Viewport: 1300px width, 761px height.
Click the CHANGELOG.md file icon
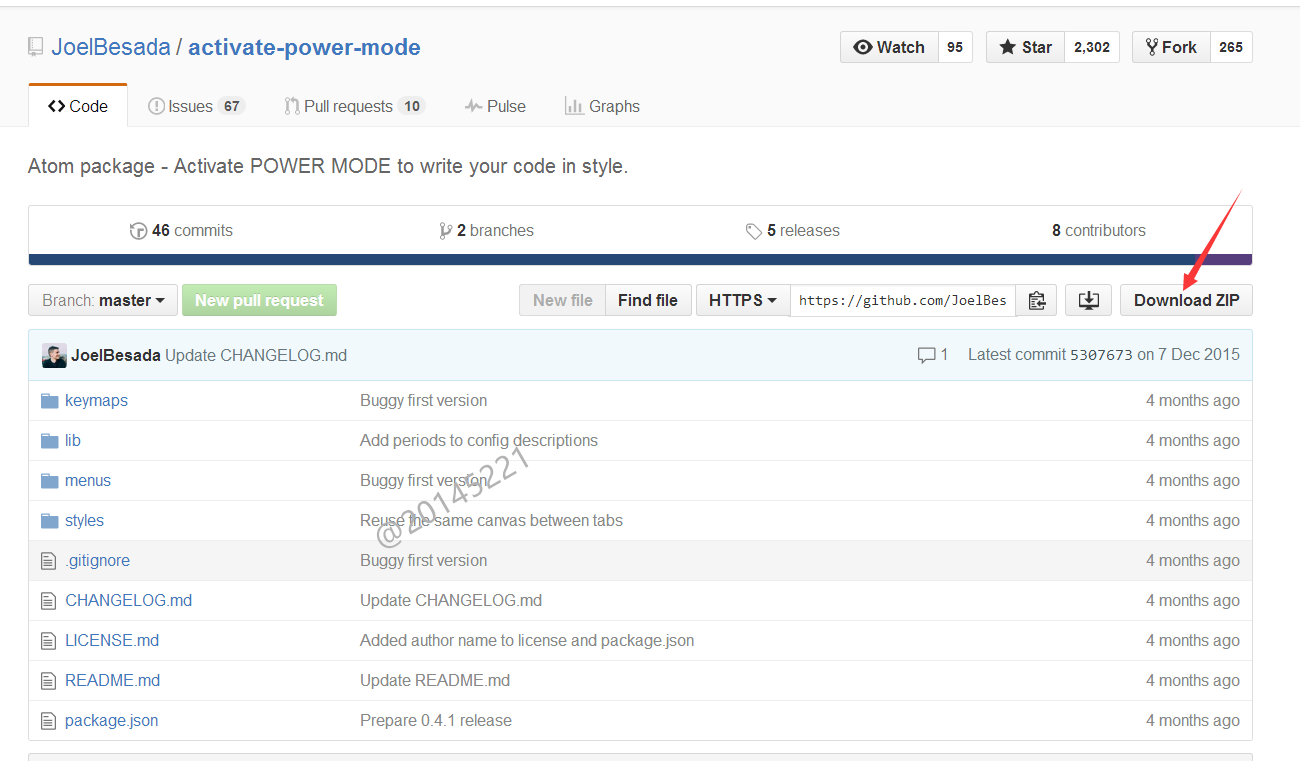48,601
